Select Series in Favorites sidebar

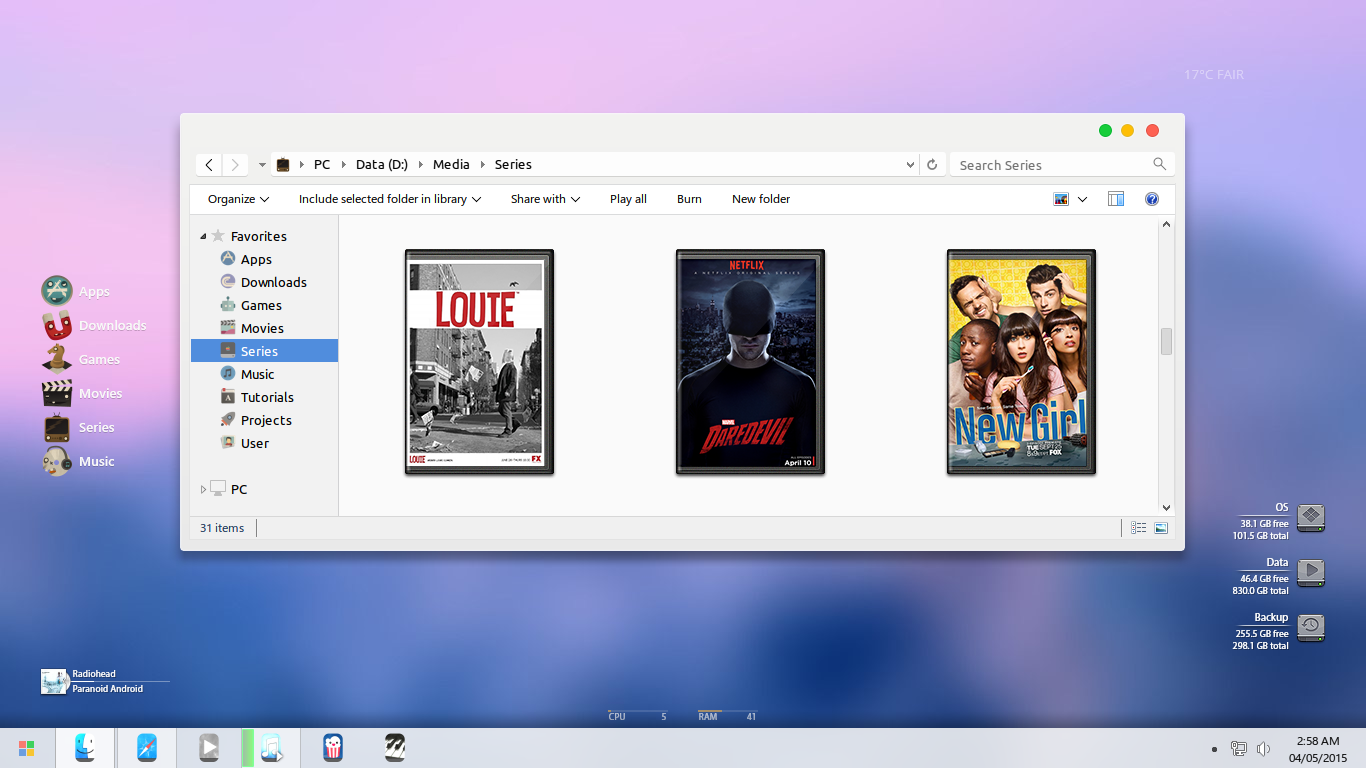[x=264, y=351]
